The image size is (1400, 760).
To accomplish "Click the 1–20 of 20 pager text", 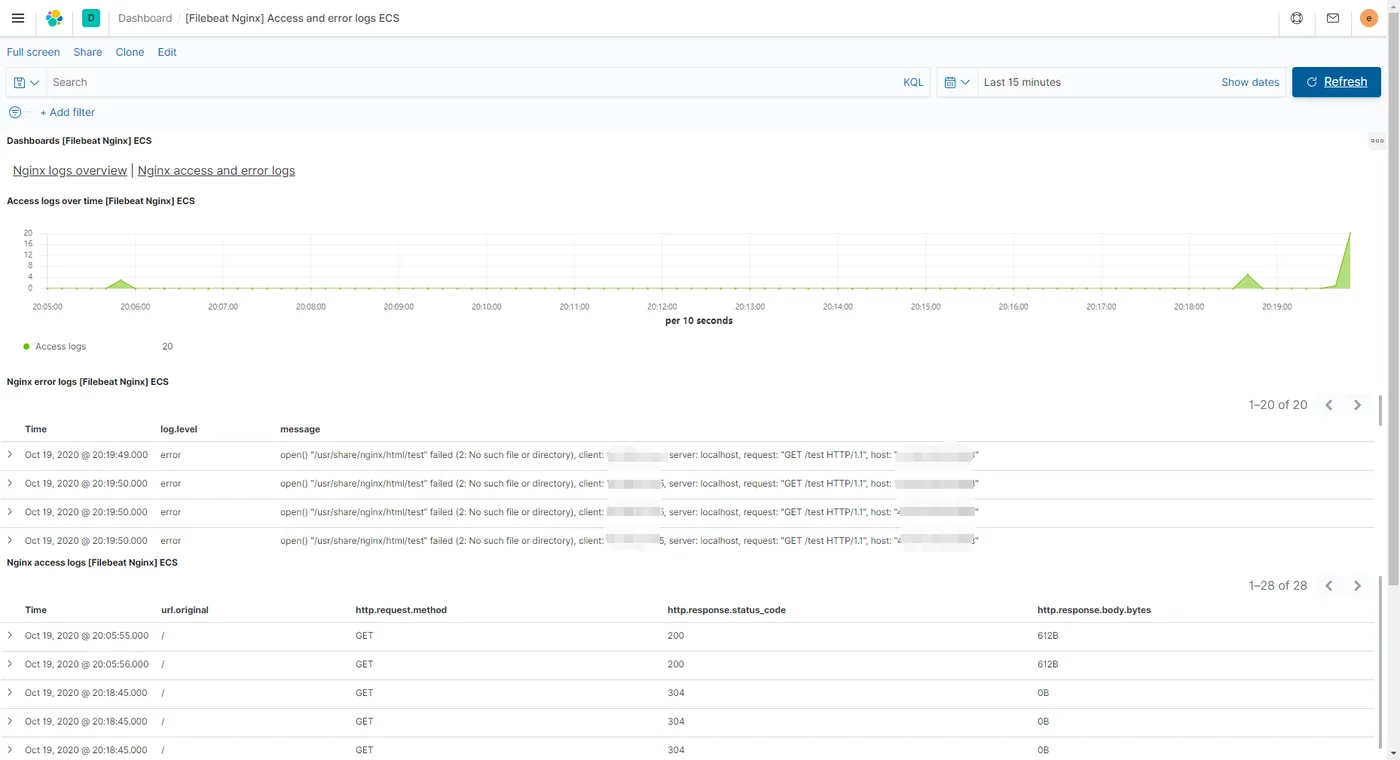I will click(x=1278, y=405).
